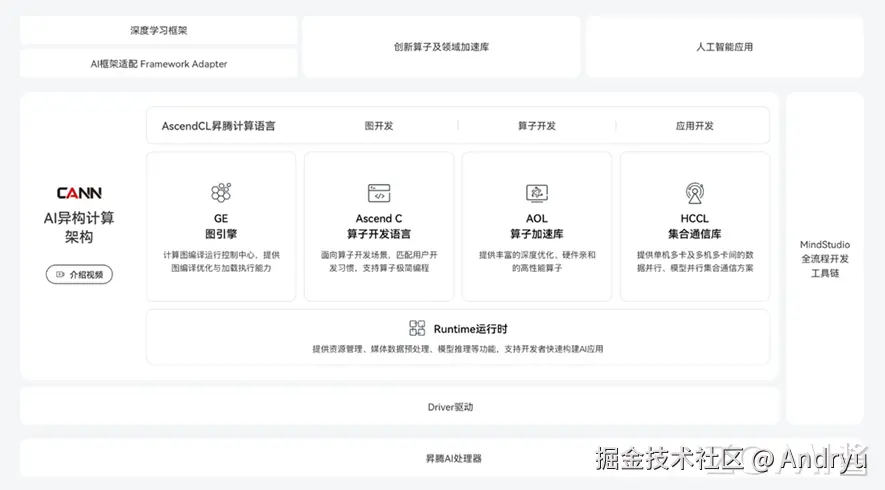Click the Ascend C code window icon
This screenshot has height=490, width=885.
[379, 193]
